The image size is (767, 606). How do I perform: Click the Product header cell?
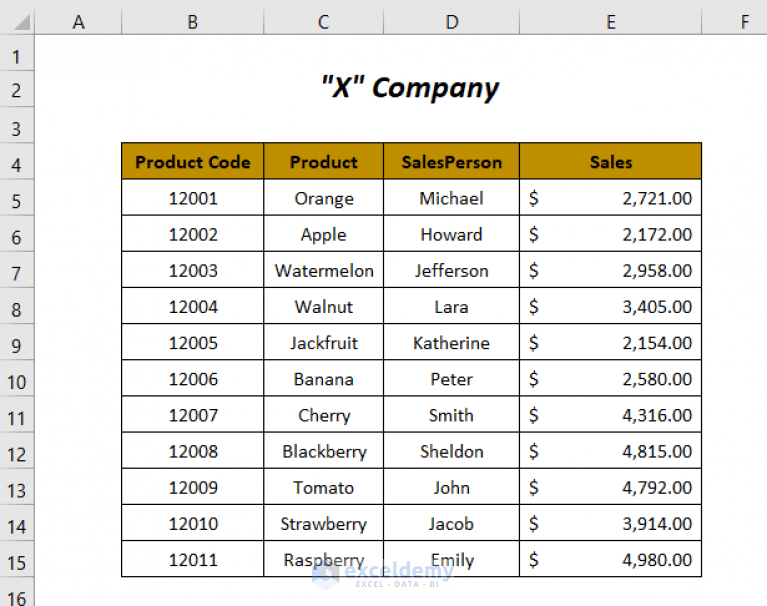click(323, 161)
